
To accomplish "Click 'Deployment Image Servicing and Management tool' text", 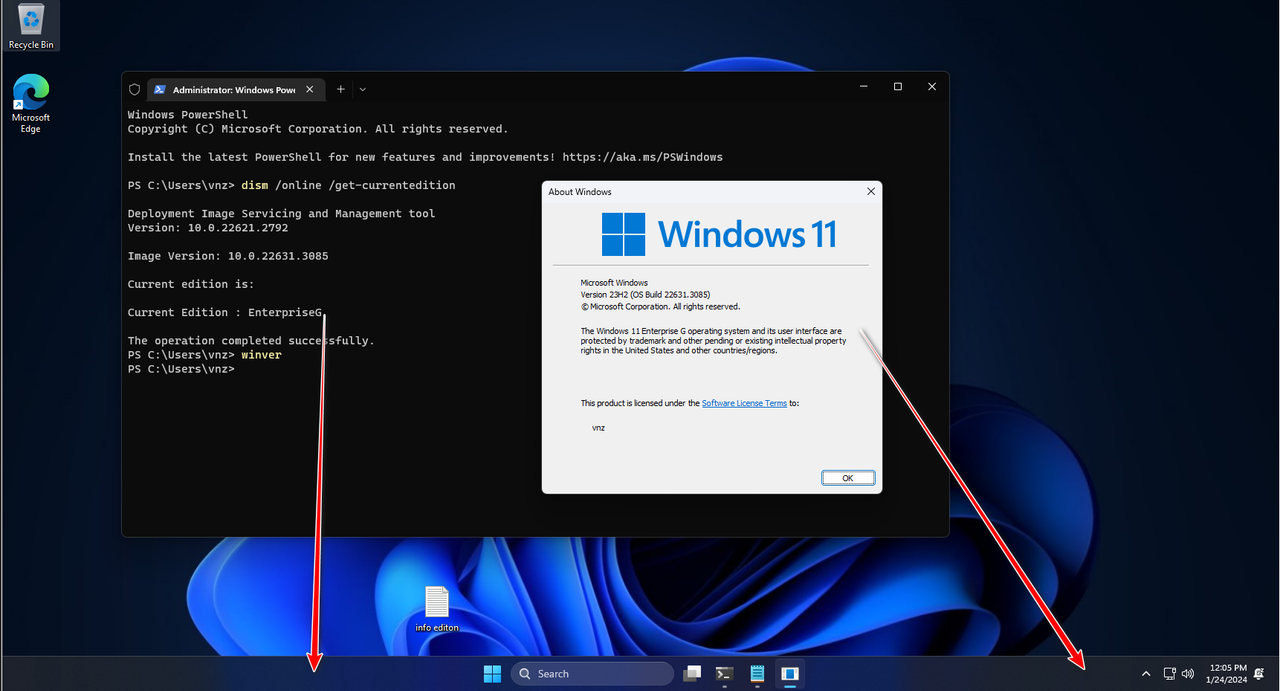I will (282, 213).
